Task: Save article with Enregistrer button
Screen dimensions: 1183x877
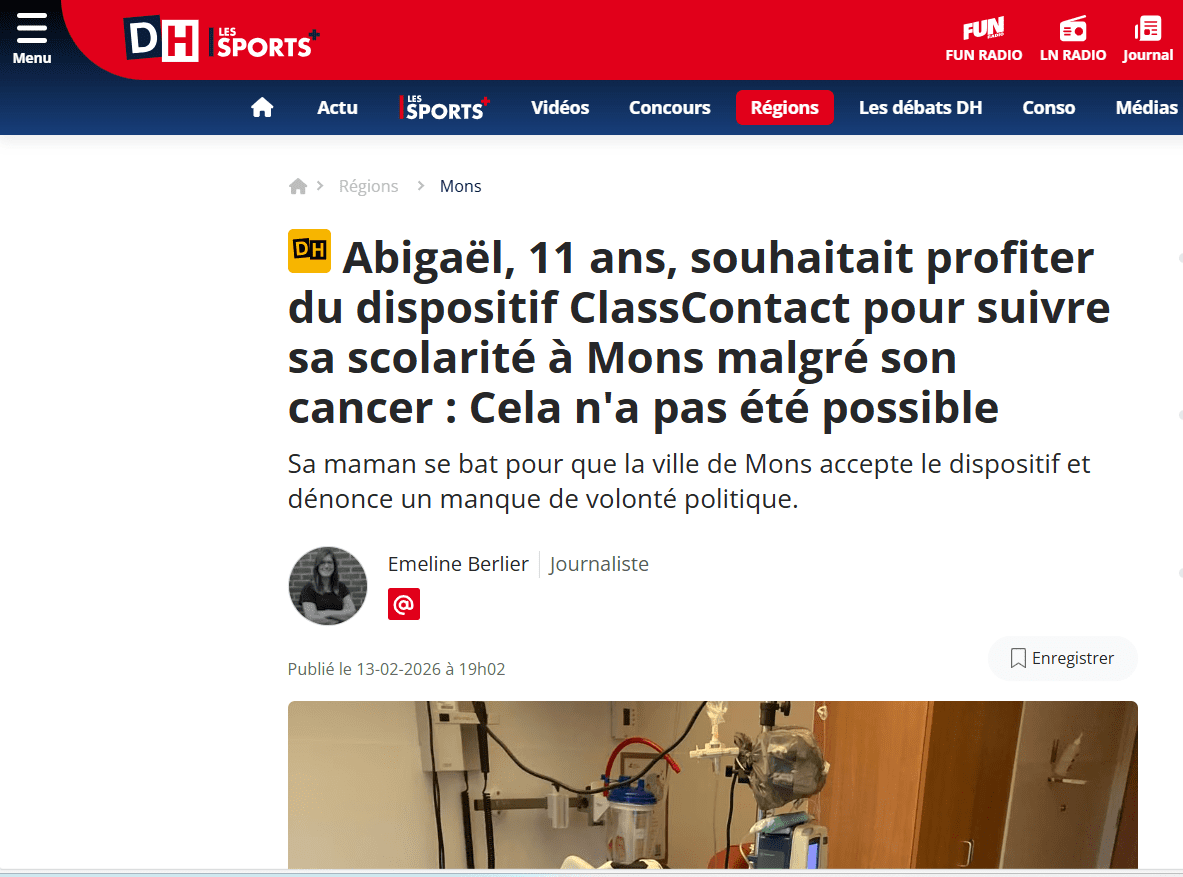Action: point(1062,658)
